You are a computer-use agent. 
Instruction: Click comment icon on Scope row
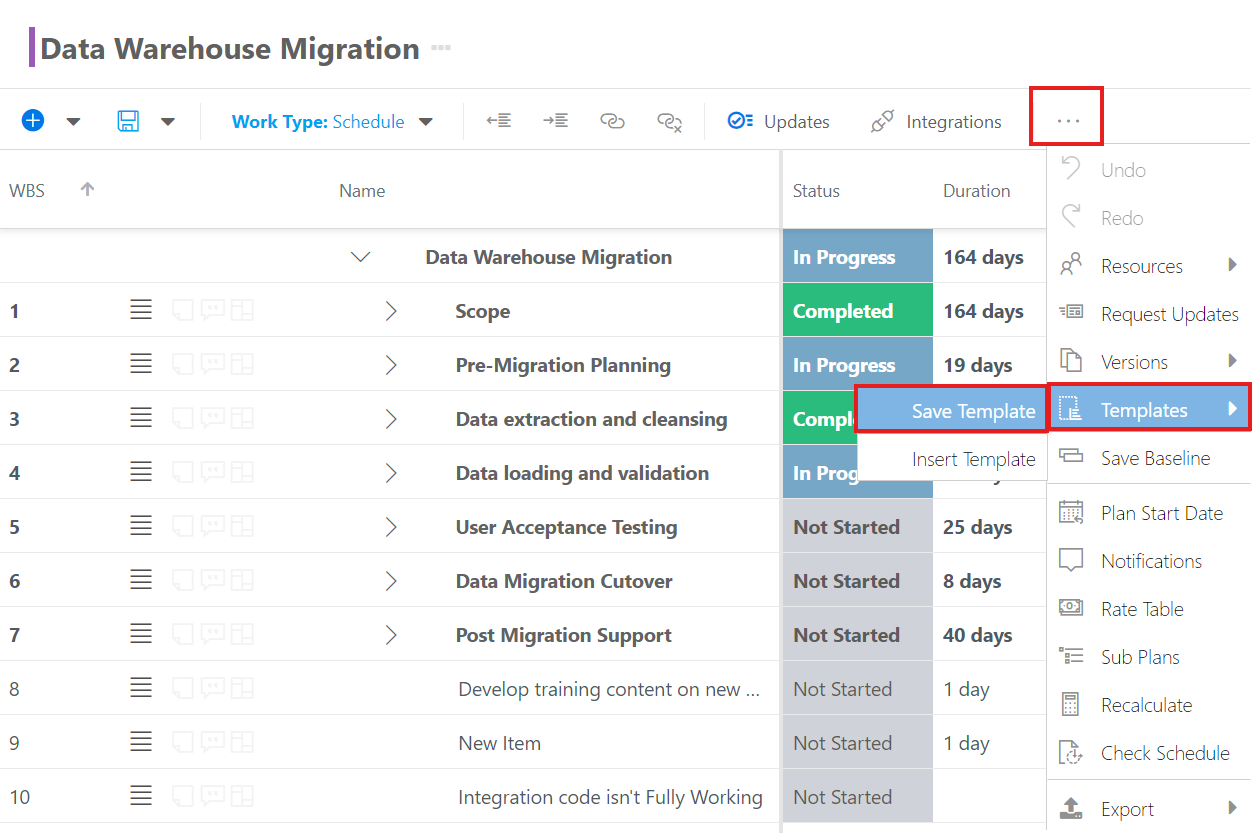click(212, 311)
